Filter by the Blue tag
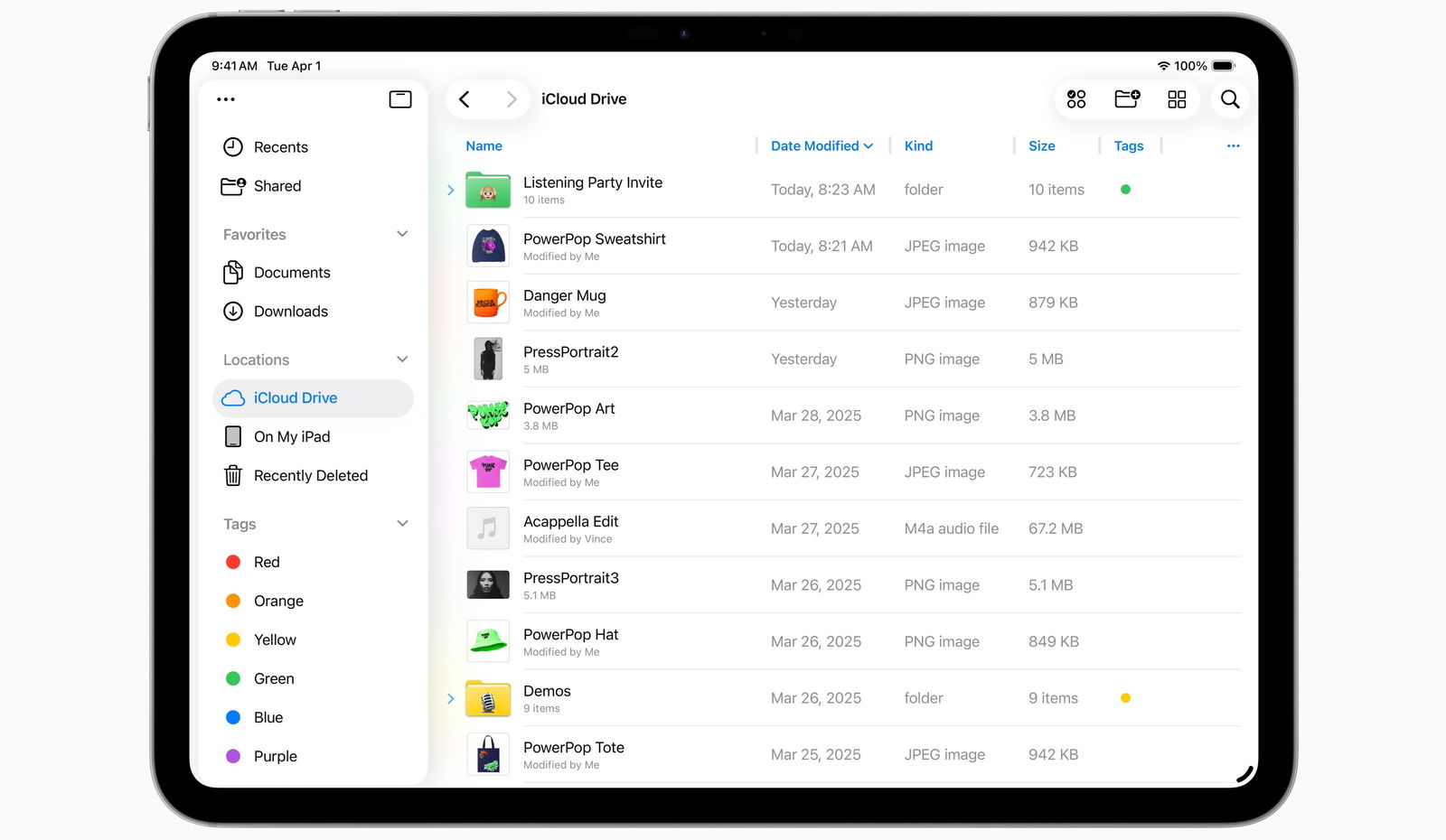The height and width of the screenshot is (840, 1446). [313, 718]
